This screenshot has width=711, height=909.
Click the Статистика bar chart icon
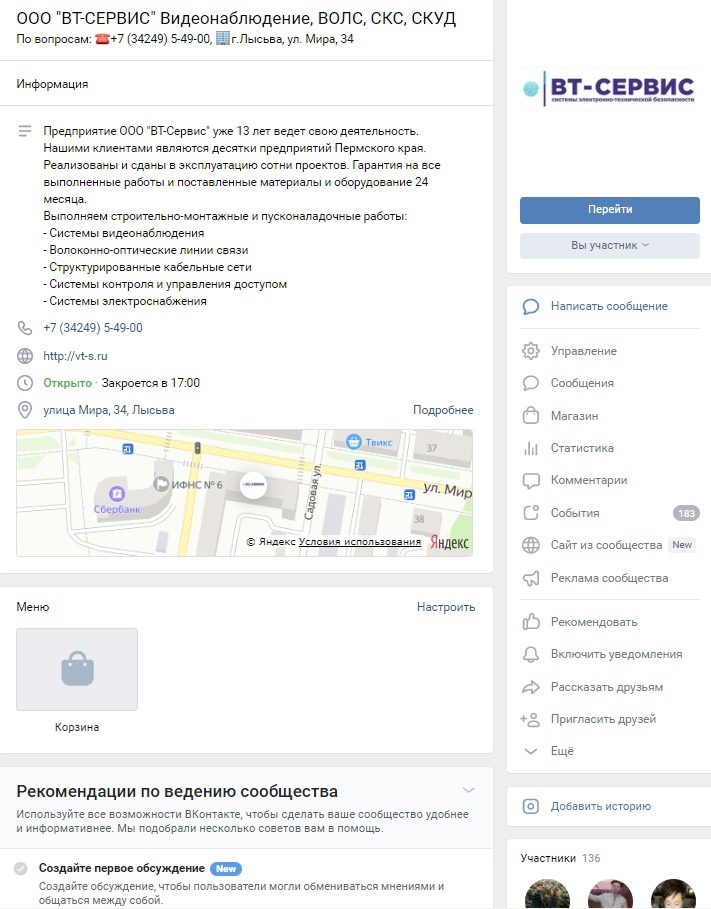pos(531,448)
